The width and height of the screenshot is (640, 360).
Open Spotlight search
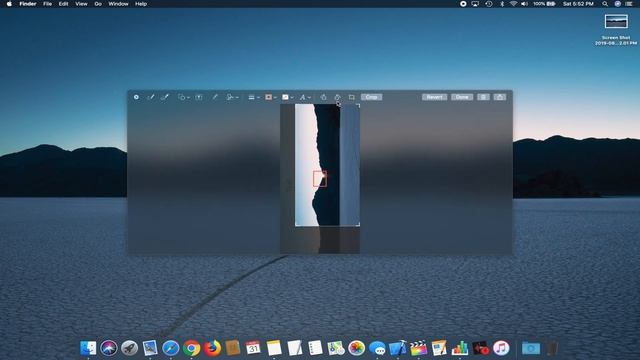click(605, 4)
